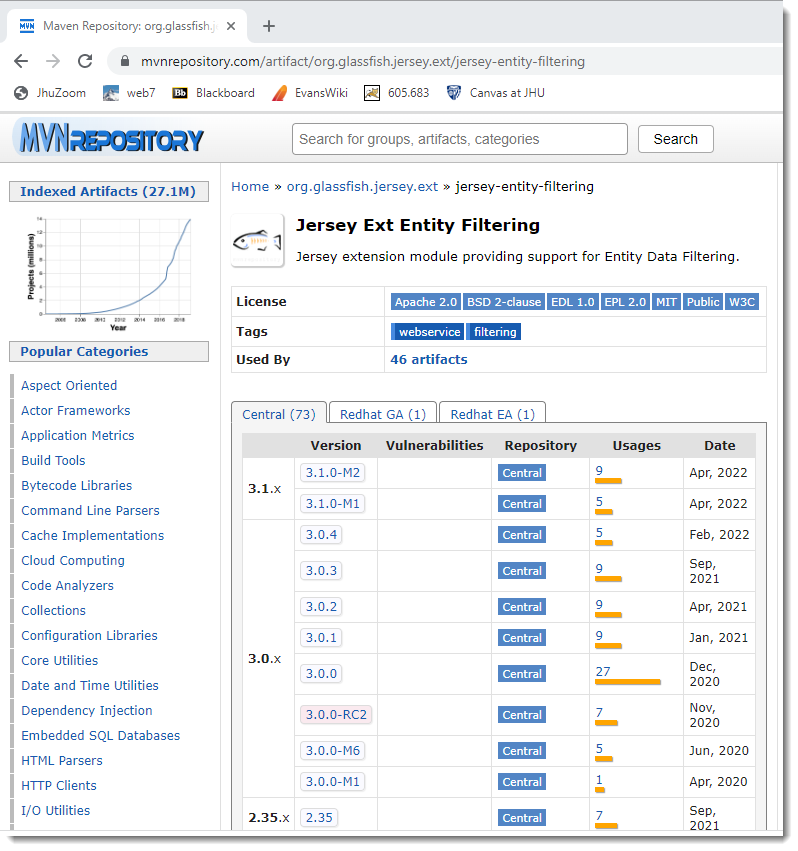Select the Public license badge

(x=702, y=302)
